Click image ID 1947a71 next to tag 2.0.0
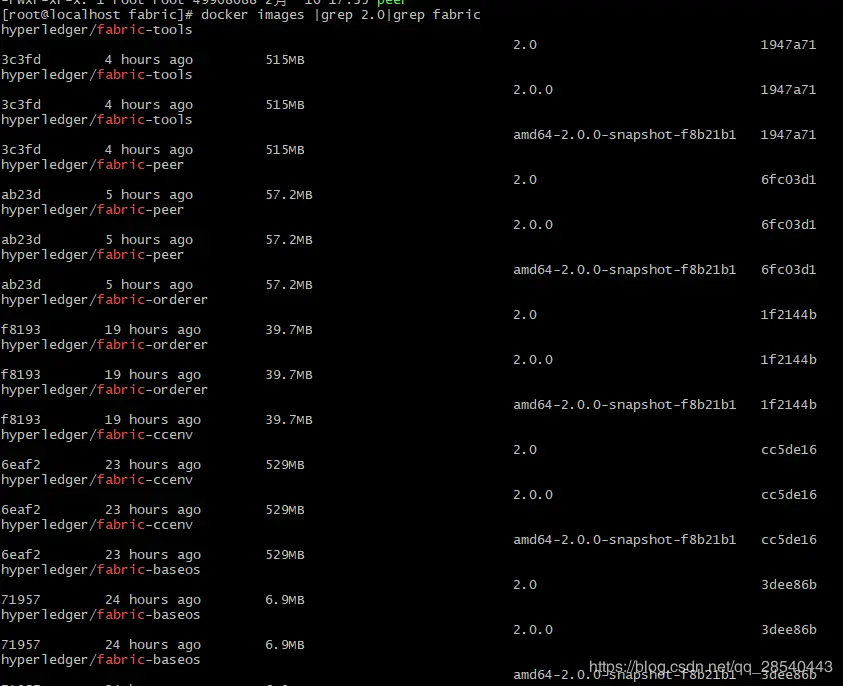843x686 pixels. (x=788, y=90)
